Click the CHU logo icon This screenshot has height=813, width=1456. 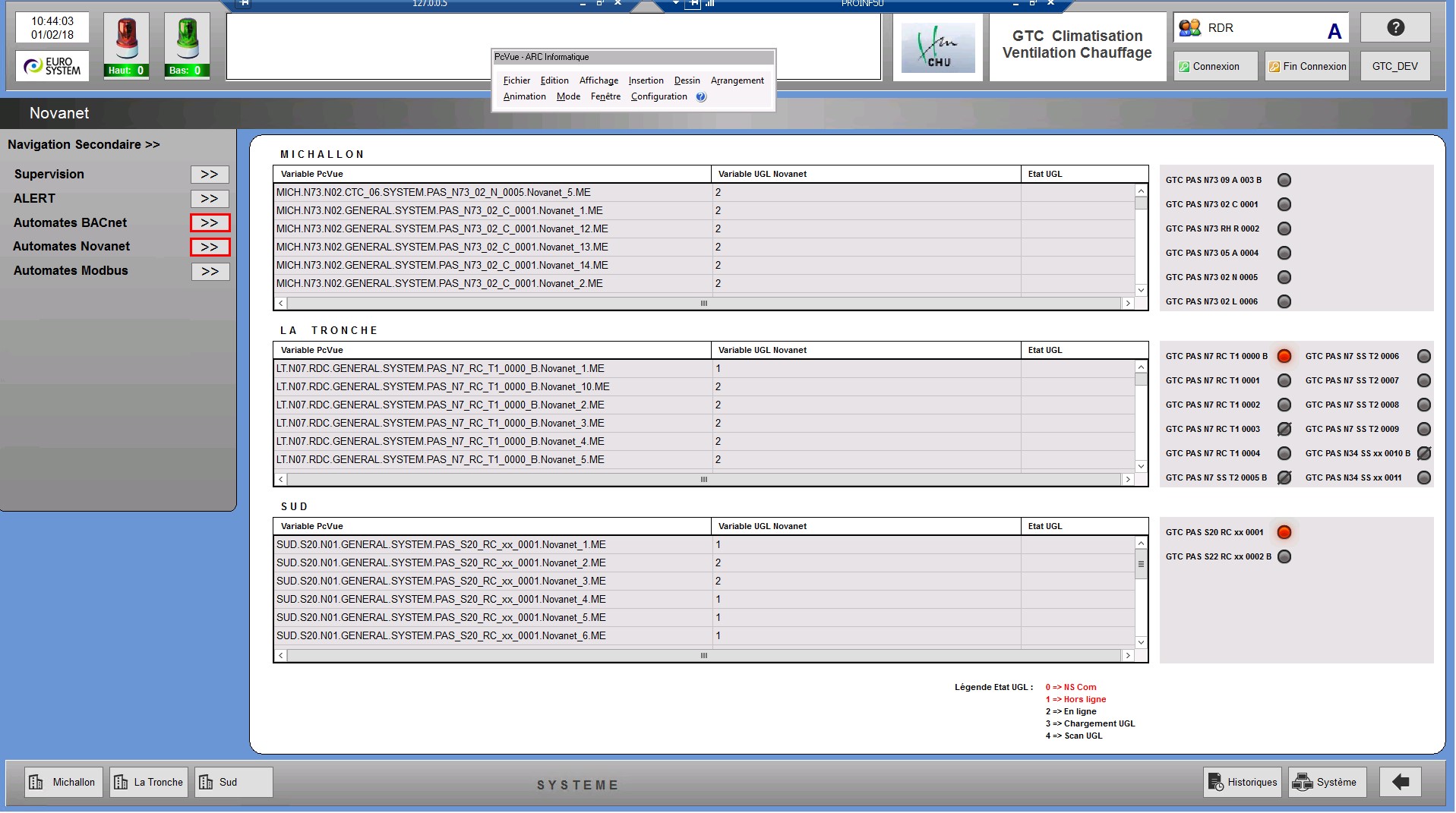point(937,48)
